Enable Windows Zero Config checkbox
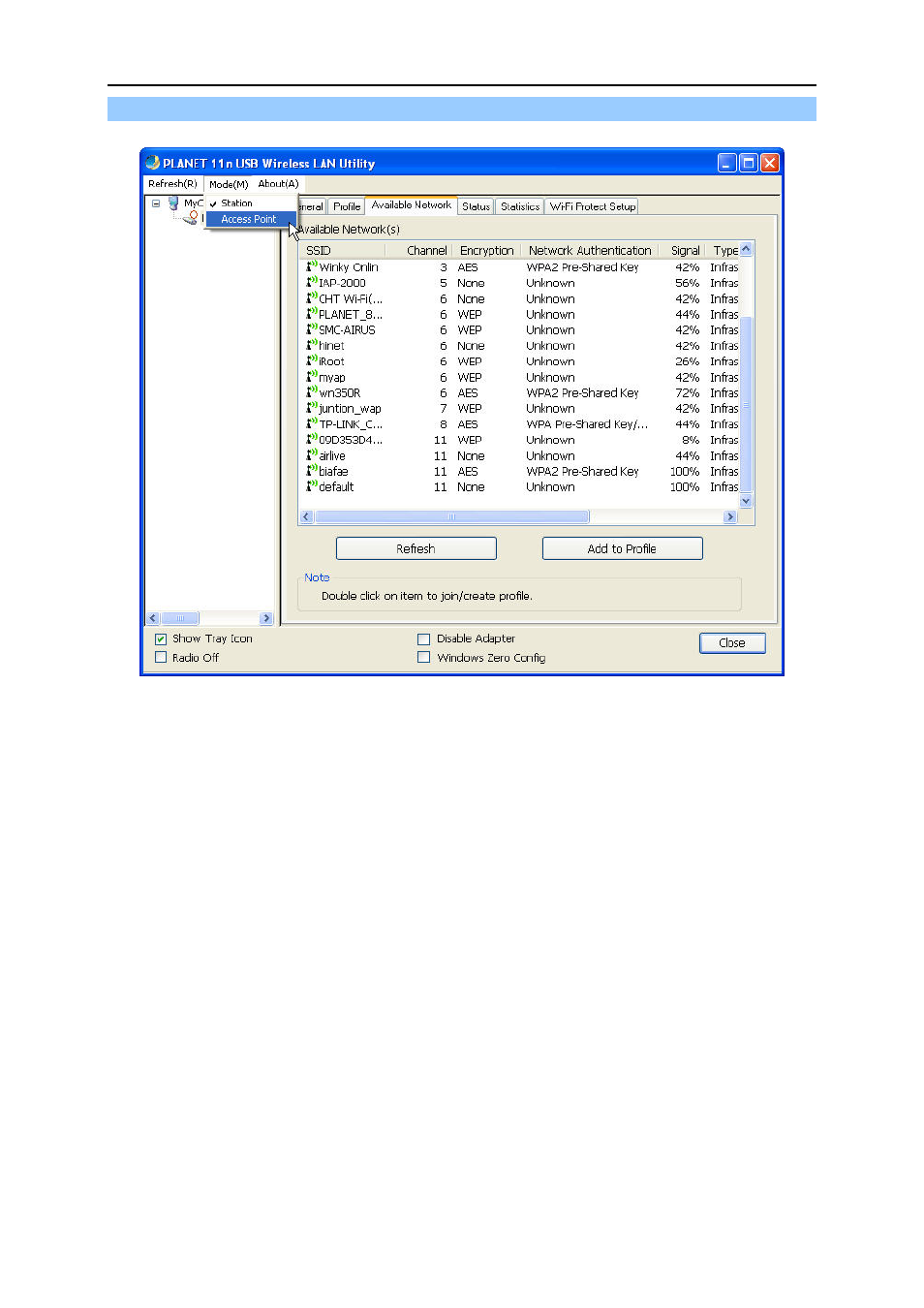Image resolution: width=924 pixels, height=1308 pixels. [x=423, y=657]
